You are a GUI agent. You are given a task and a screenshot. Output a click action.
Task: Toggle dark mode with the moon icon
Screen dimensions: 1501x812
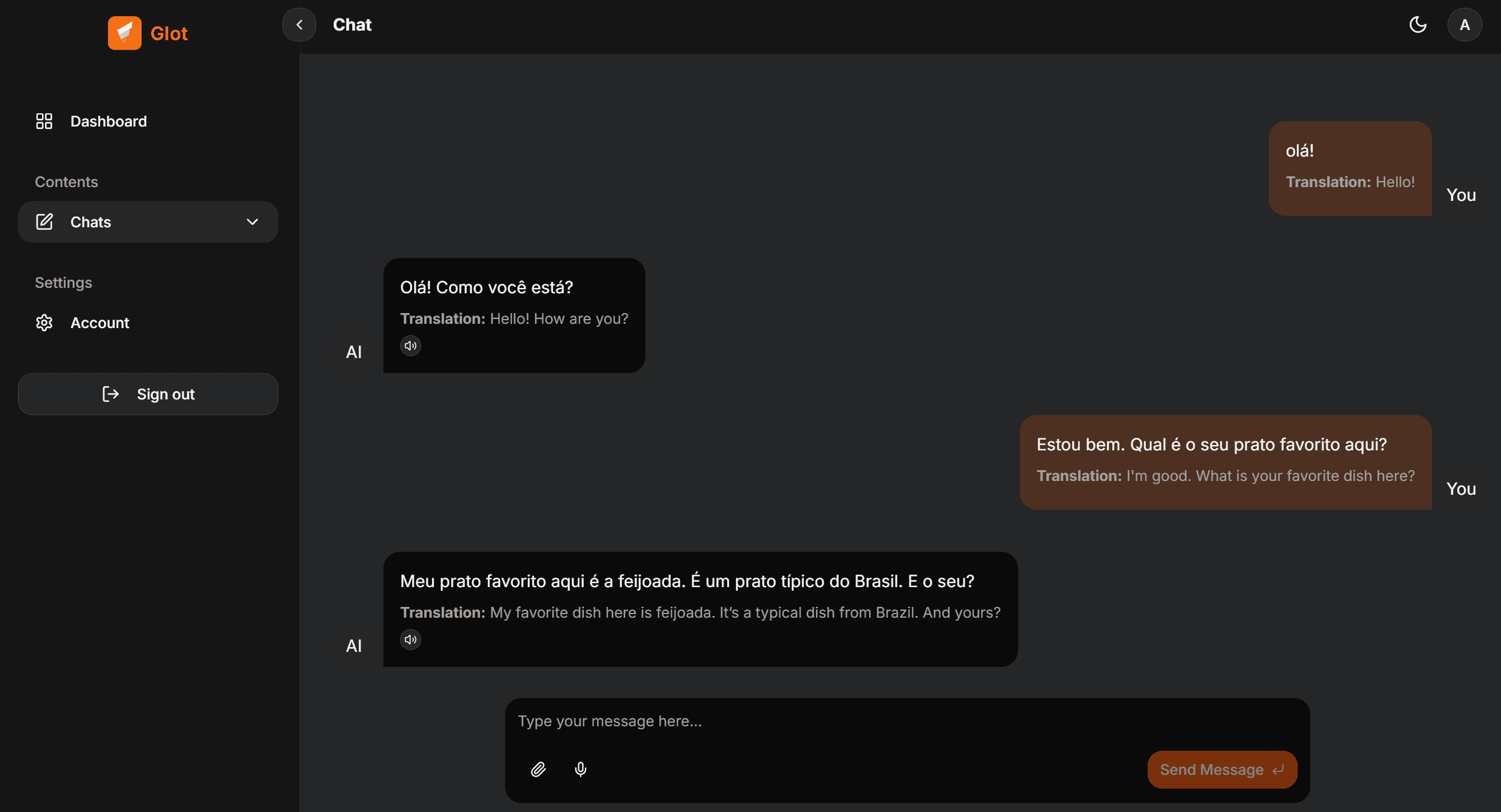tap(1418, 25)
